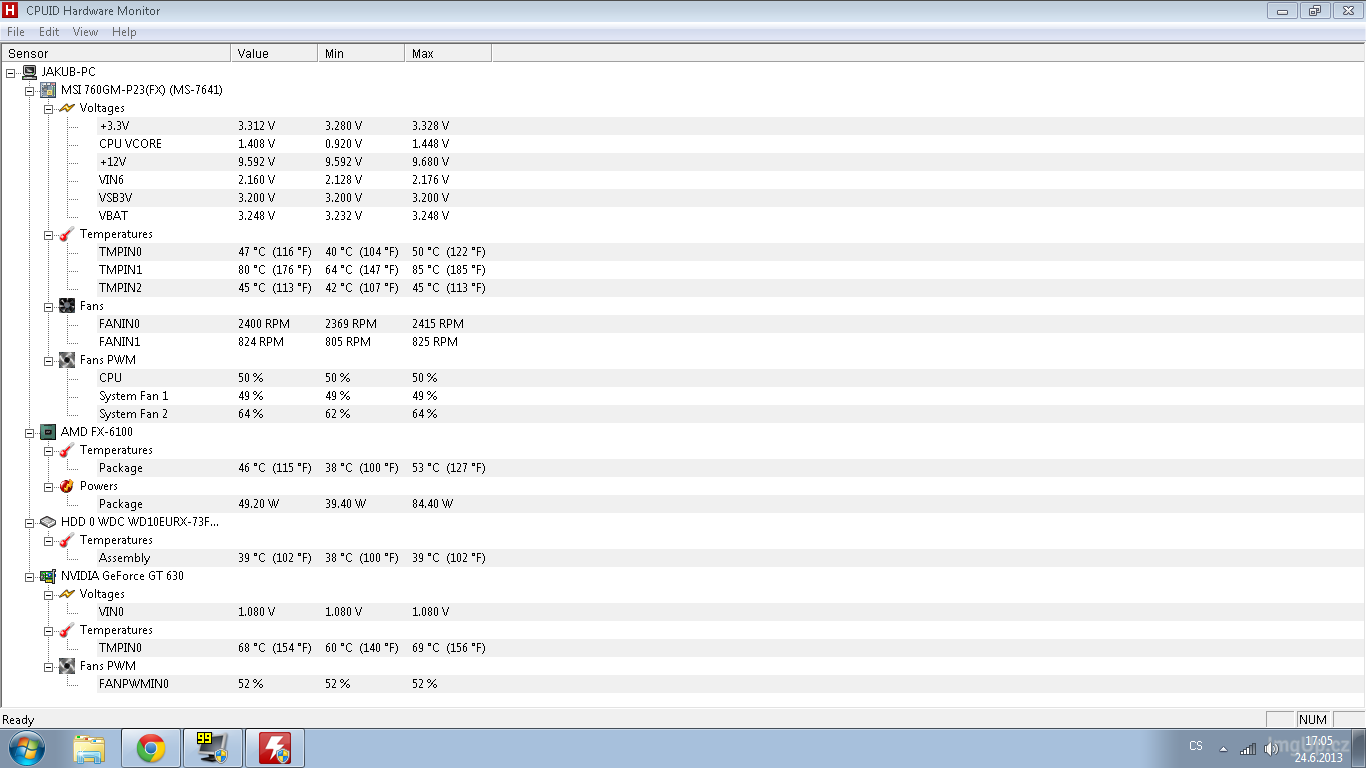The image size is (1366, 768).
Task: Click the NVIDIA GeForce GT 630 card icon
Action: point(48,576)
